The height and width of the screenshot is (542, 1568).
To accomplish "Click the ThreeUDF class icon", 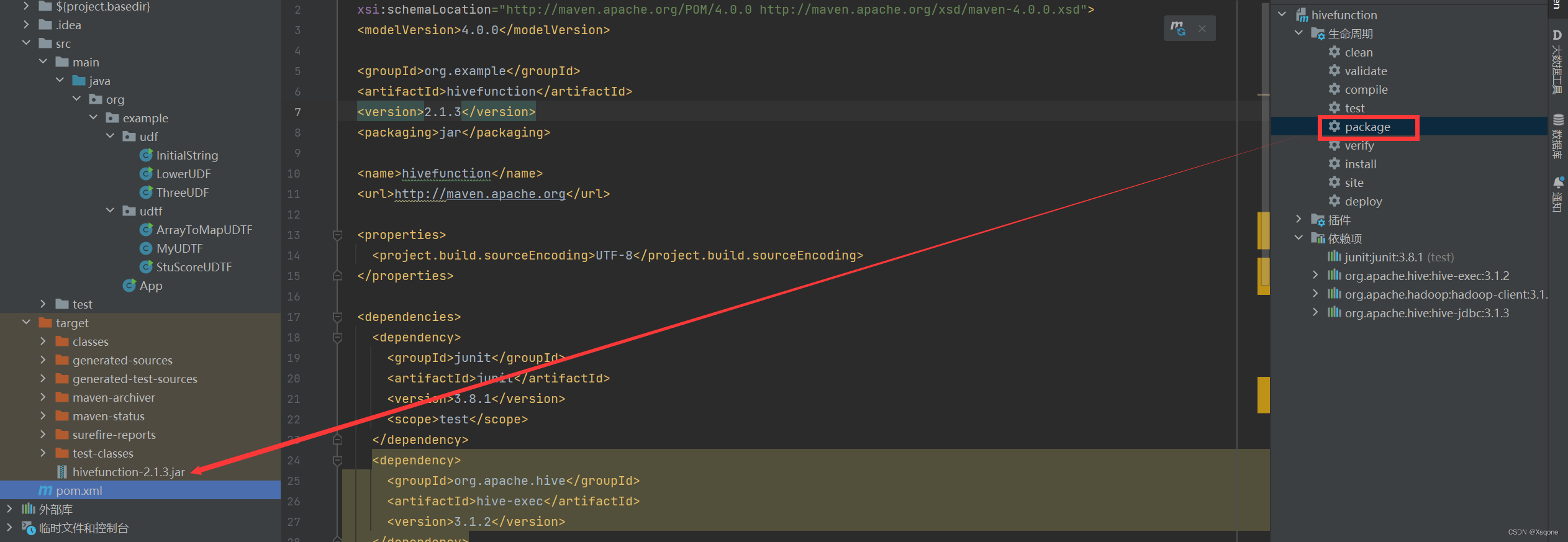I will 146,192.
